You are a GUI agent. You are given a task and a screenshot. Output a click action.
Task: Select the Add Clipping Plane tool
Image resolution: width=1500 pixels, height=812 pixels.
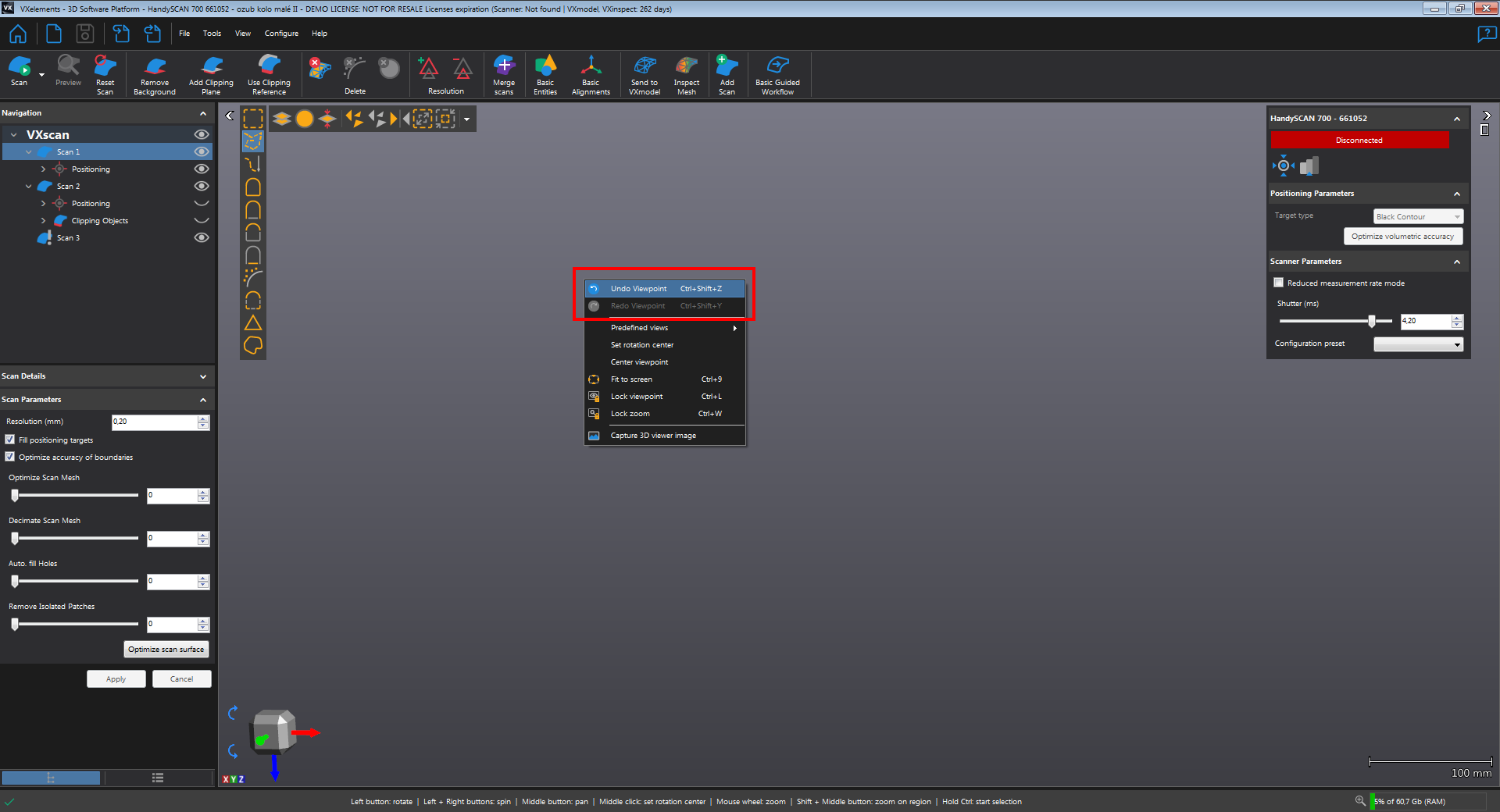211,75
